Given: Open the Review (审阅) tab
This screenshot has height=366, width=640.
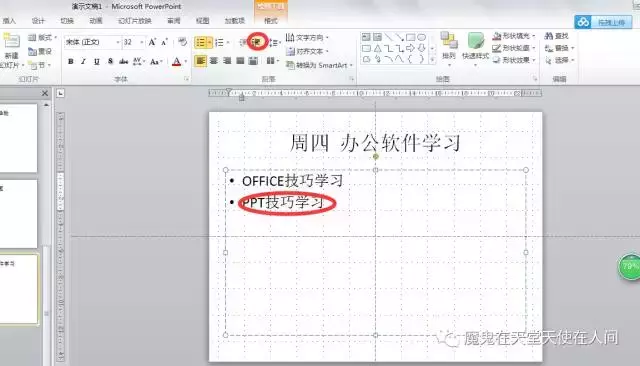Looking at the screenshot, I should point(173,21).
